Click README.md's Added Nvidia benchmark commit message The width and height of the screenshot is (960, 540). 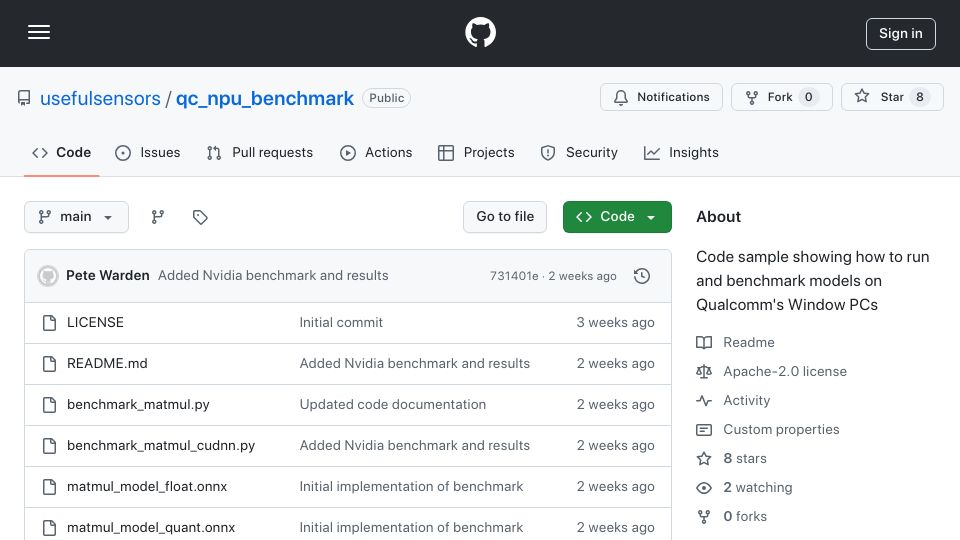(414, 364)
